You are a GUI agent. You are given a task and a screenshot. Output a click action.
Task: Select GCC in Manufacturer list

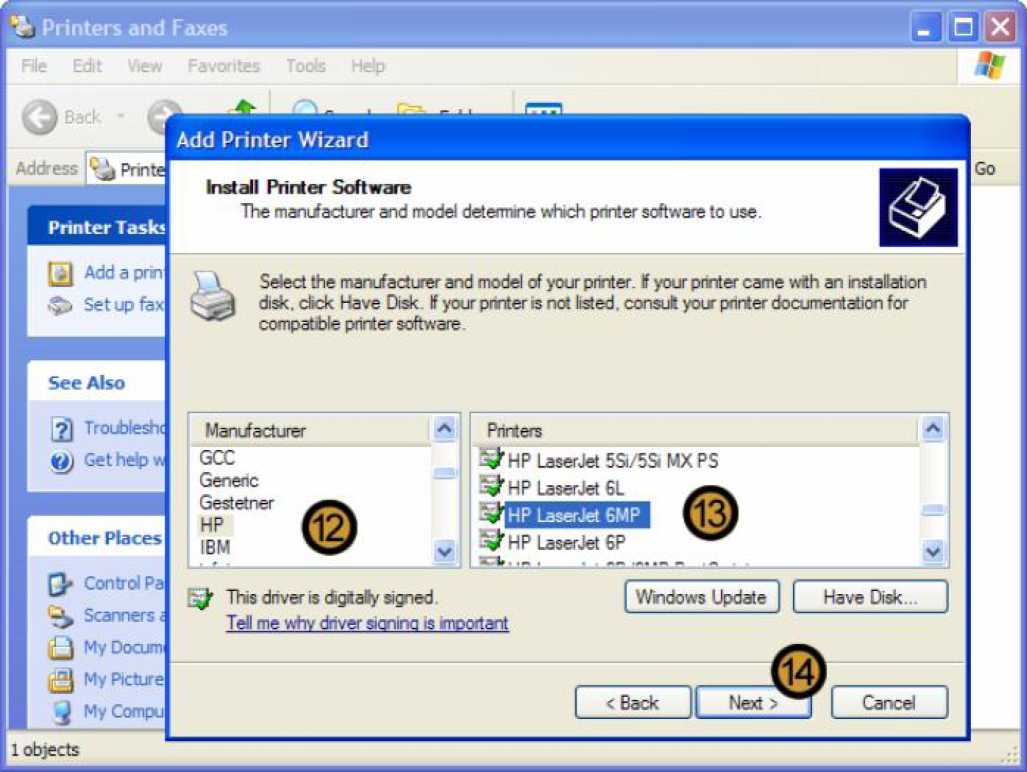(217, 457)
